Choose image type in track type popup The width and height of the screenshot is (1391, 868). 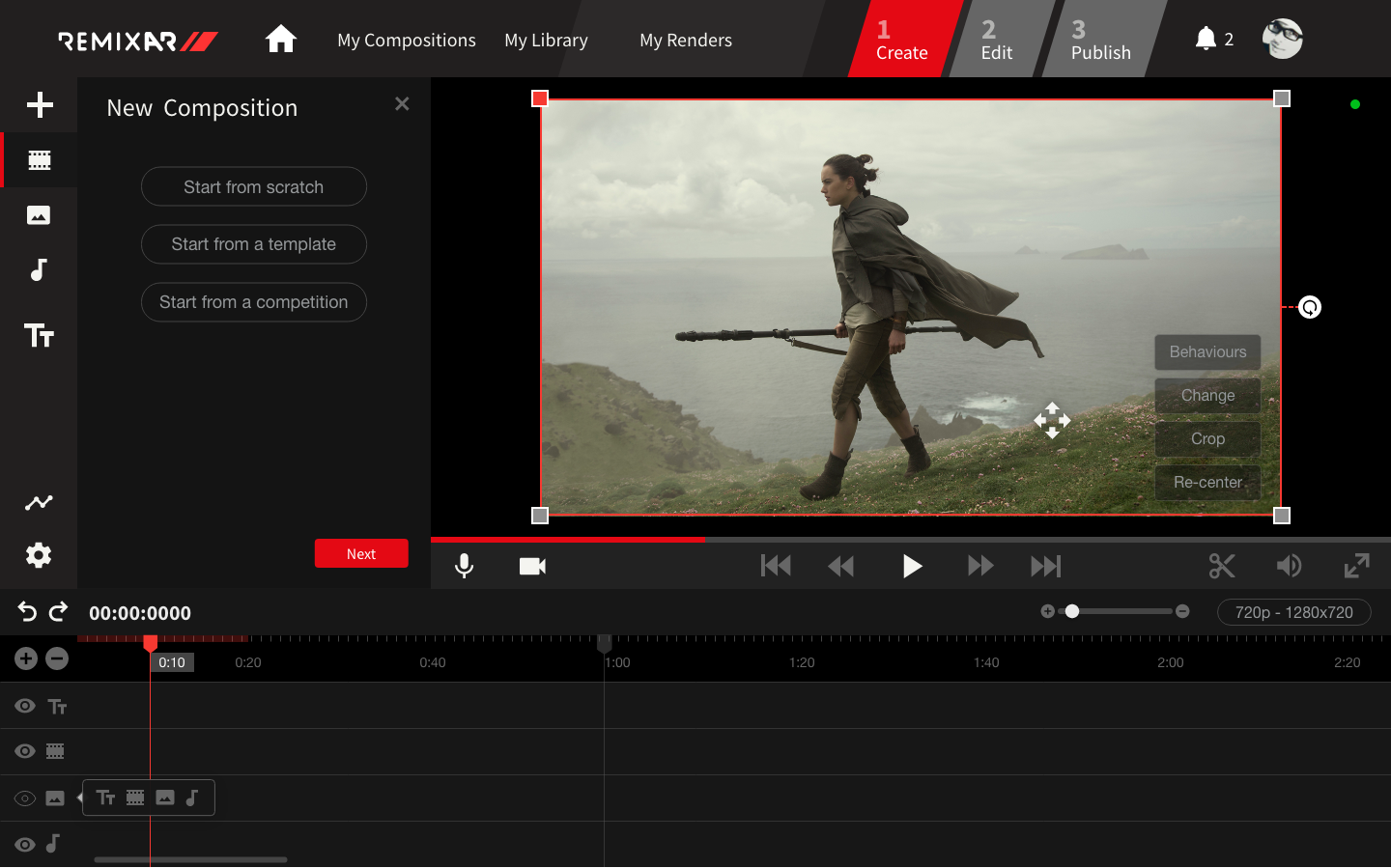pos(165,798)
